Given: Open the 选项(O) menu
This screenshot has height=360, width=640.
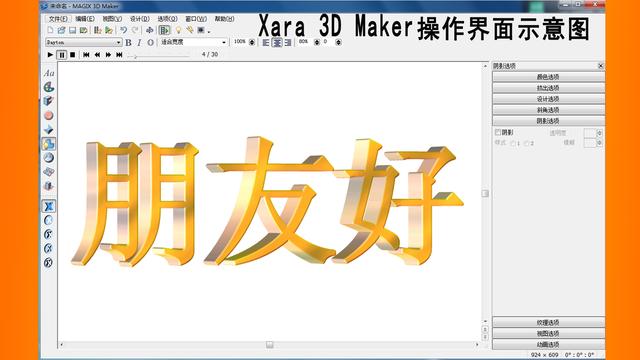Looking at the screenshot, I should [167, 19].
